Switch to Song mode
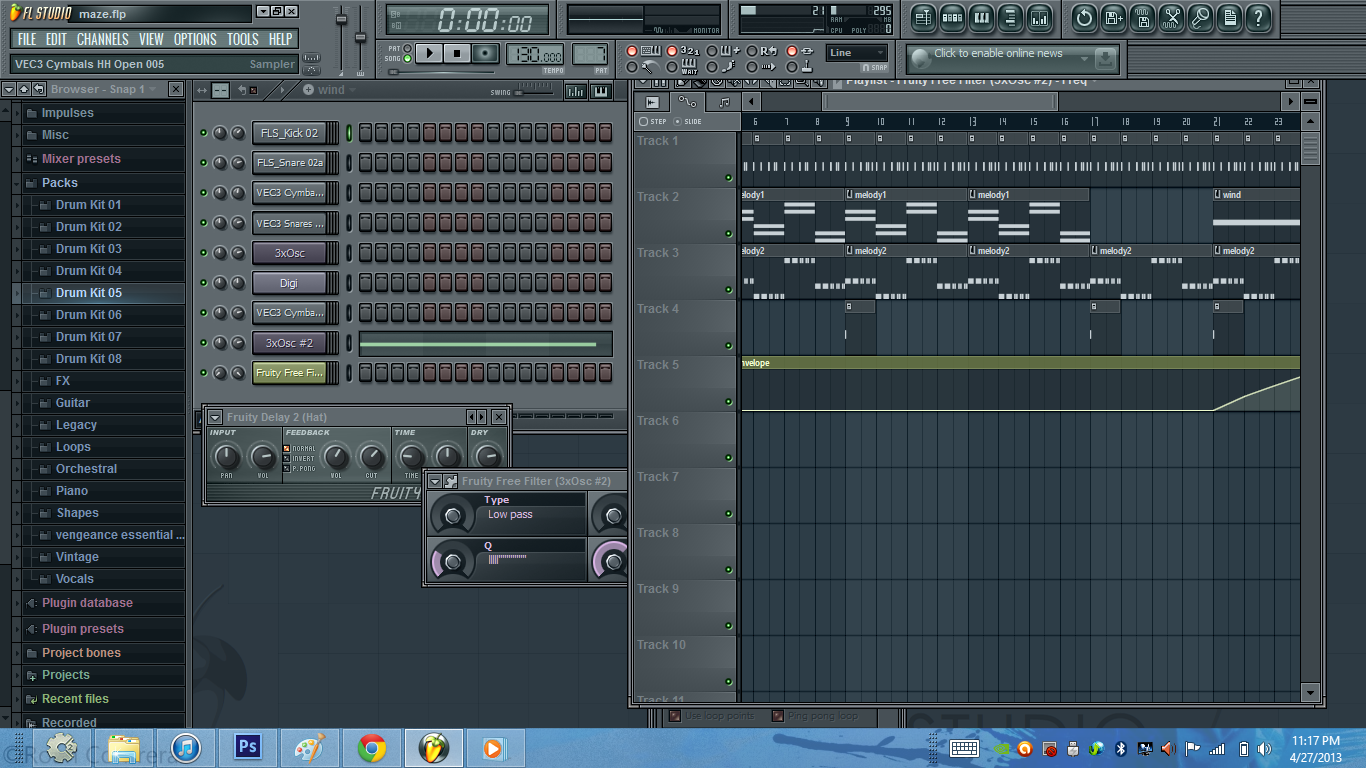Image resolution: width=1366 pixels, height=768 pixels. pos(407,59)
